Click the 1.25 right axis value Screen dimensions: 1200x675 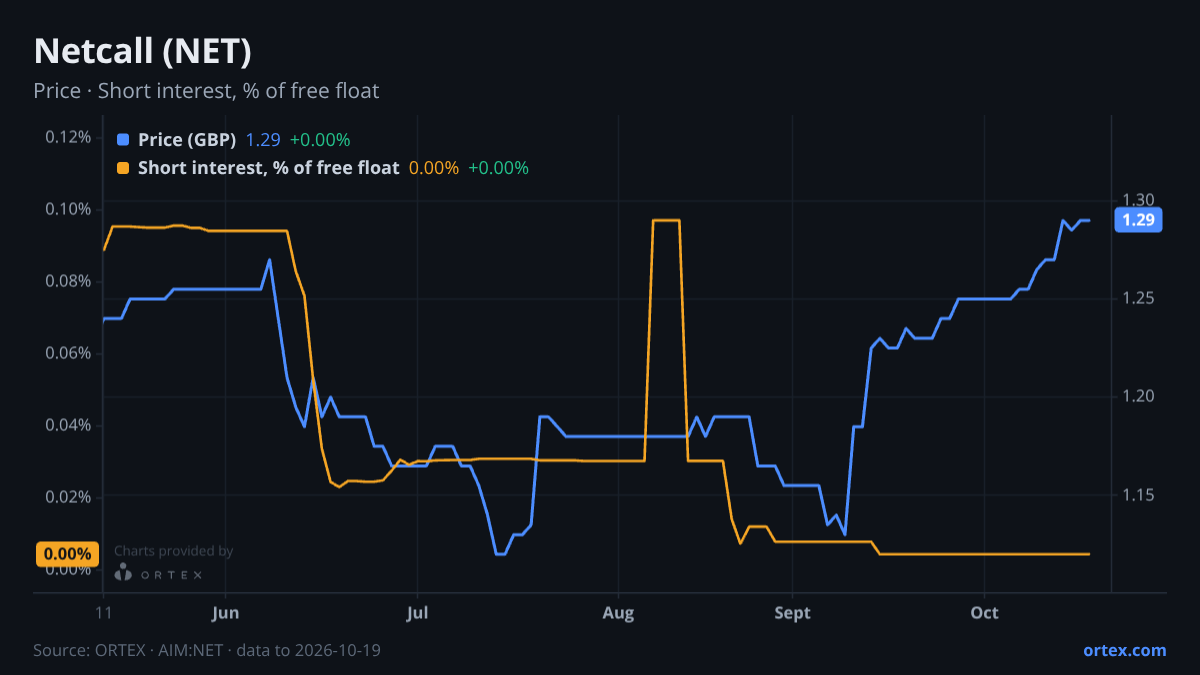click(x=1139, y=298)
